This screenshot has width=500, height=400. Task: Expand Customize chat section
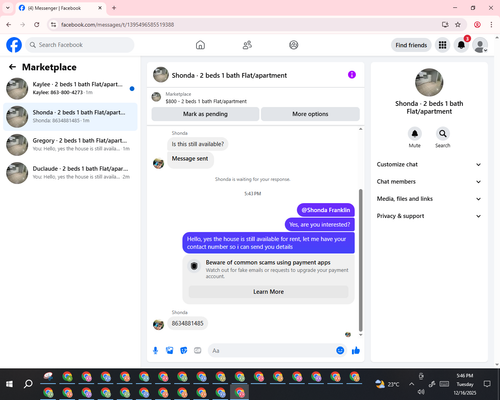(429, 164)
